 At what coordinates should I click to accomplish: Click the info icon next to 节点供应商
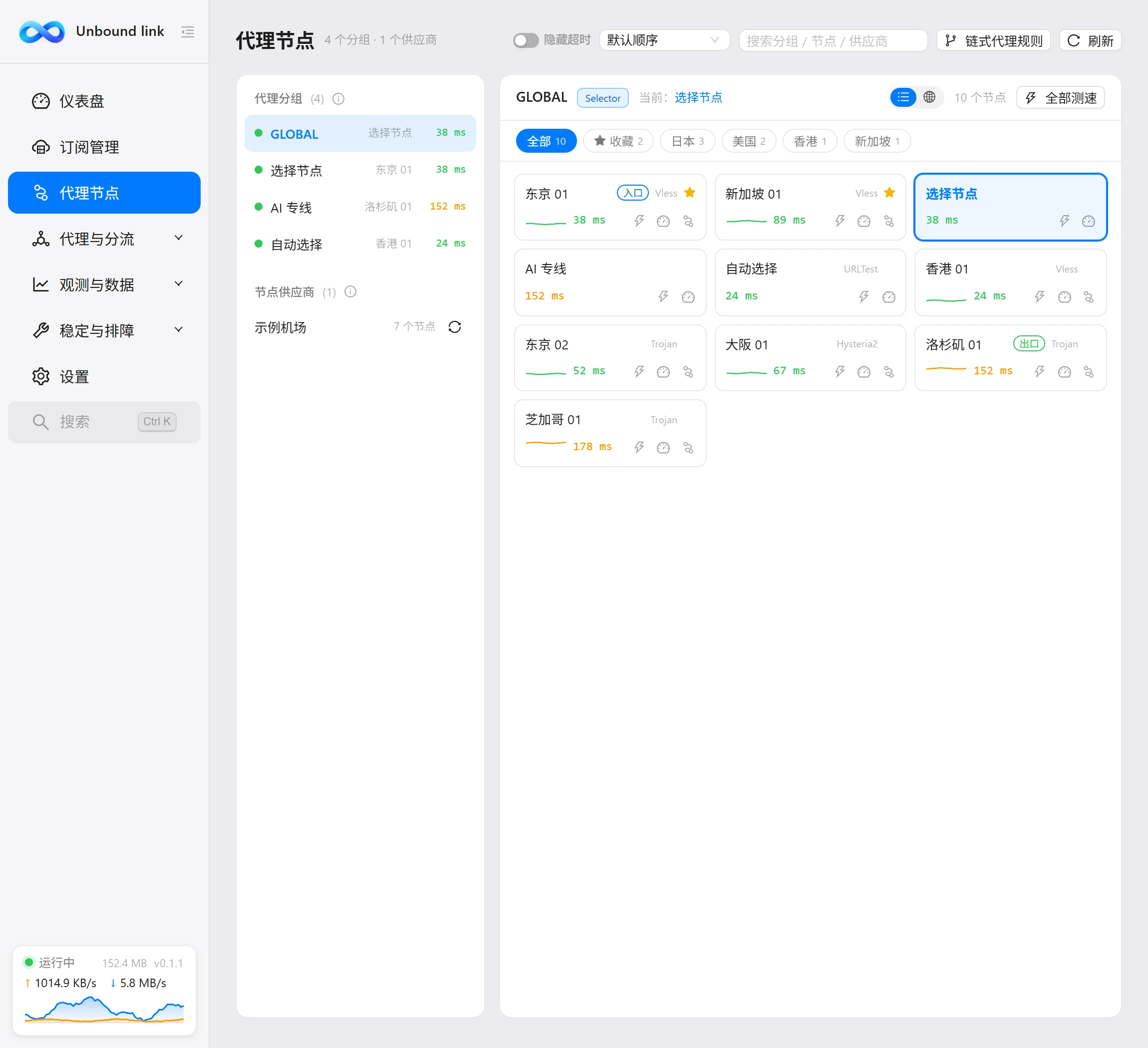(350, 292)
